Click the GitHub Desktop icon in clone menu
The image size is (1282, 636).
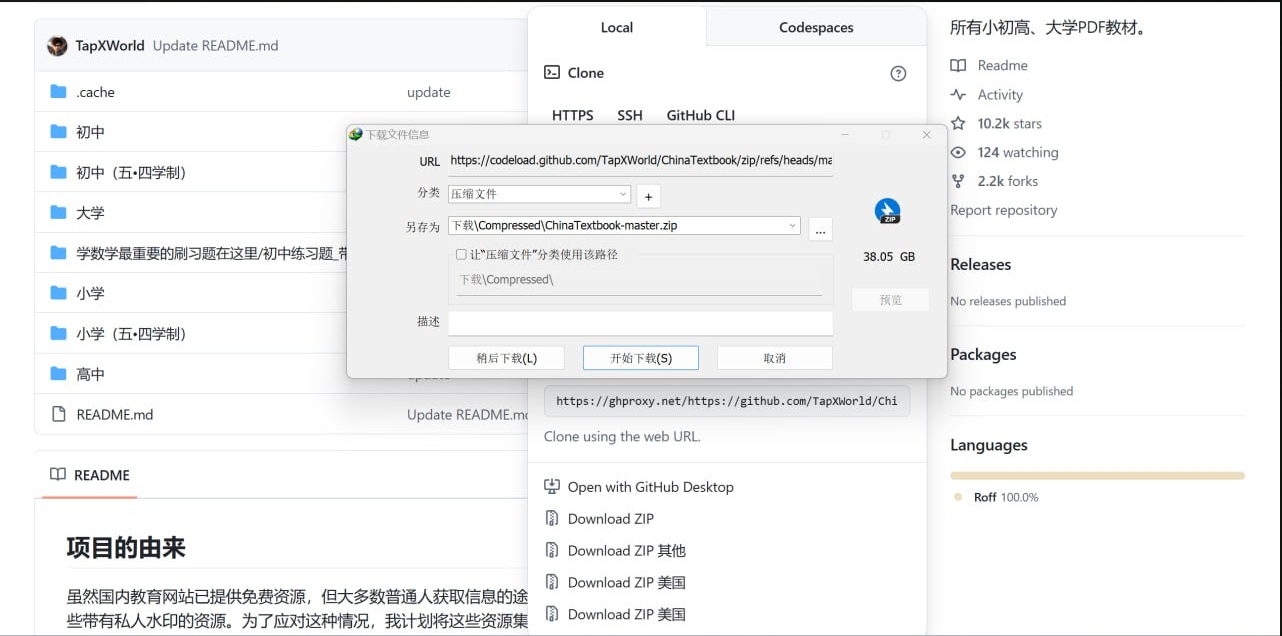pos(551,486)
